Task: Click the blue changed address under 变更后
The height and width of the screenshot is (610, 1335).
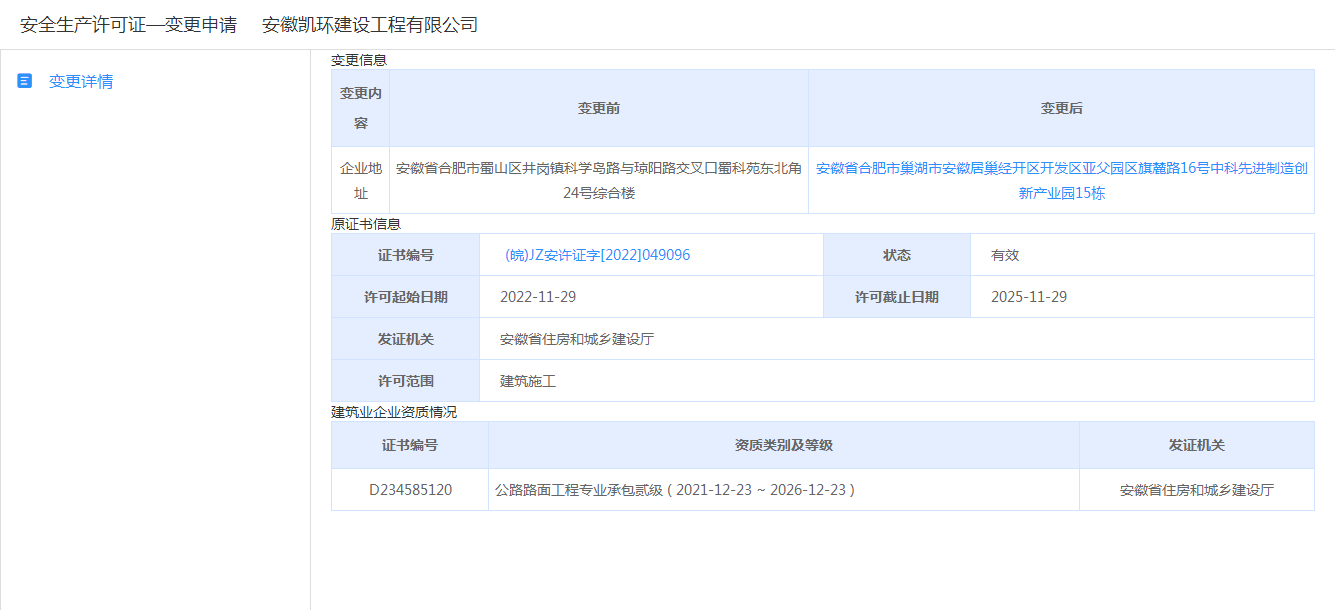Action: tap(1061, 181)
